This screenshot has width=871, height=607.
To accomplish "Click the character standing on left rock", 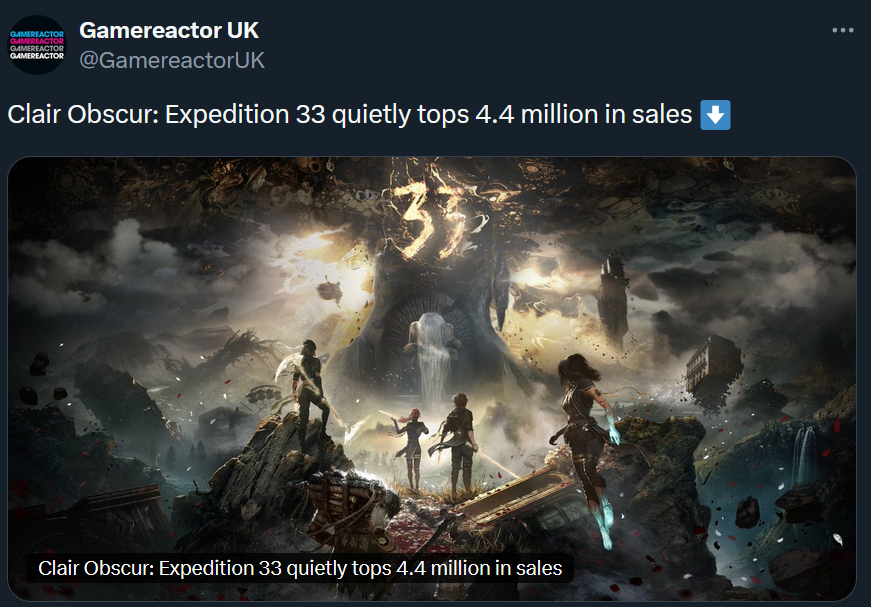I will [308, 385].
